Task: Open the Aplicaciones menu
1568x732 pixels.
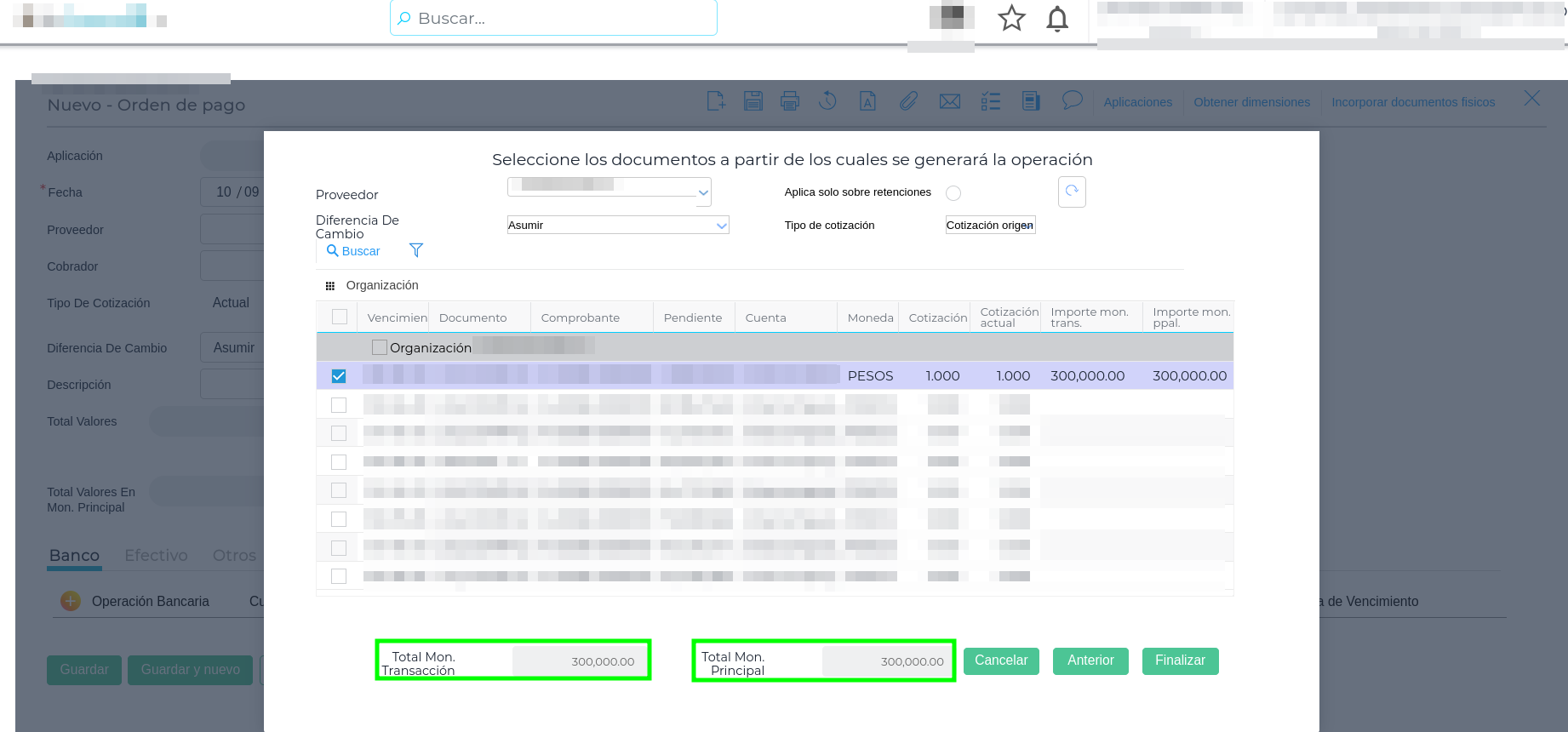Action: click(1138, 102)
